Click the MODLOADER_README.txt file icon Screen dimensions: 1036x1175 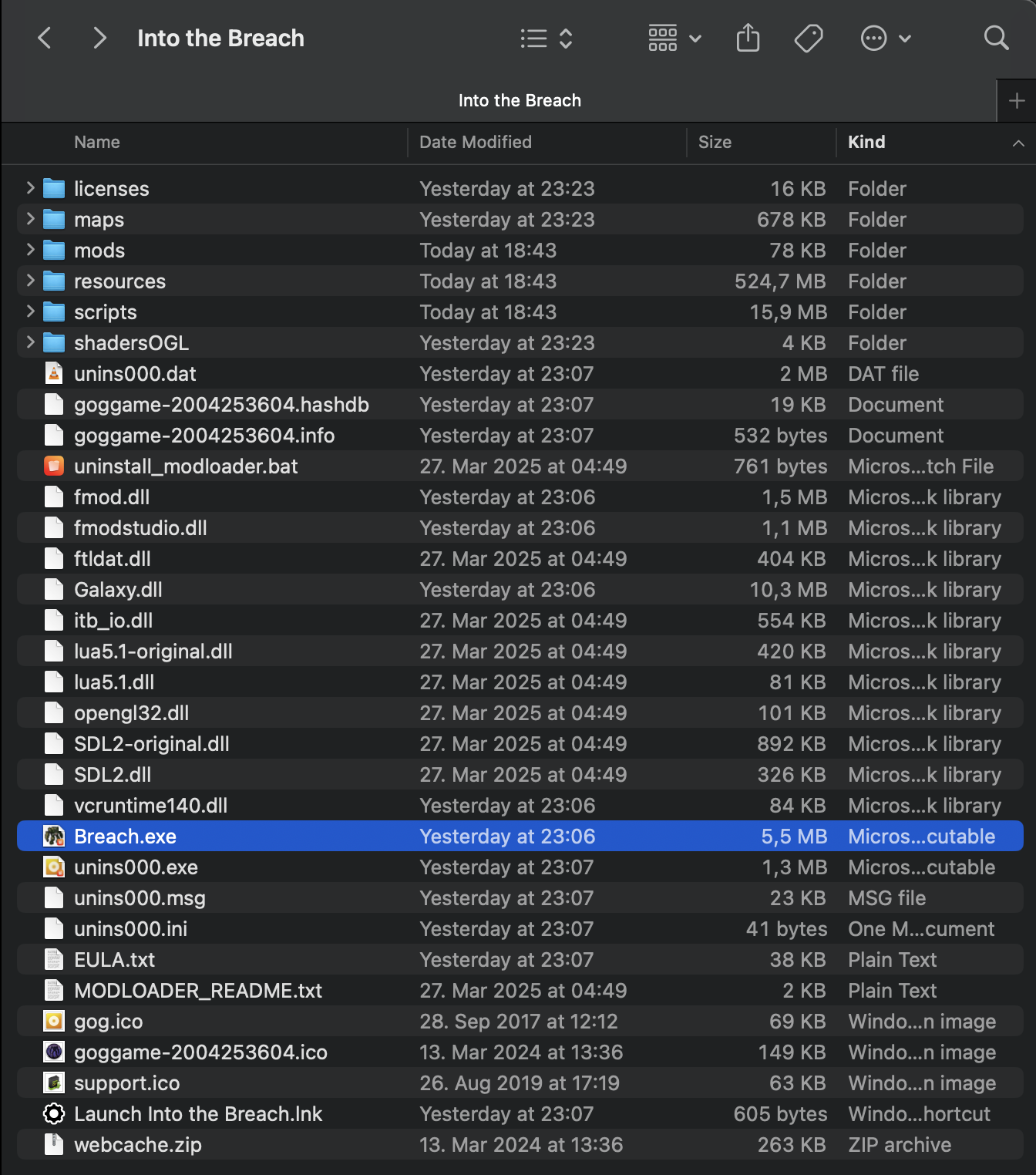pos(54,990)
